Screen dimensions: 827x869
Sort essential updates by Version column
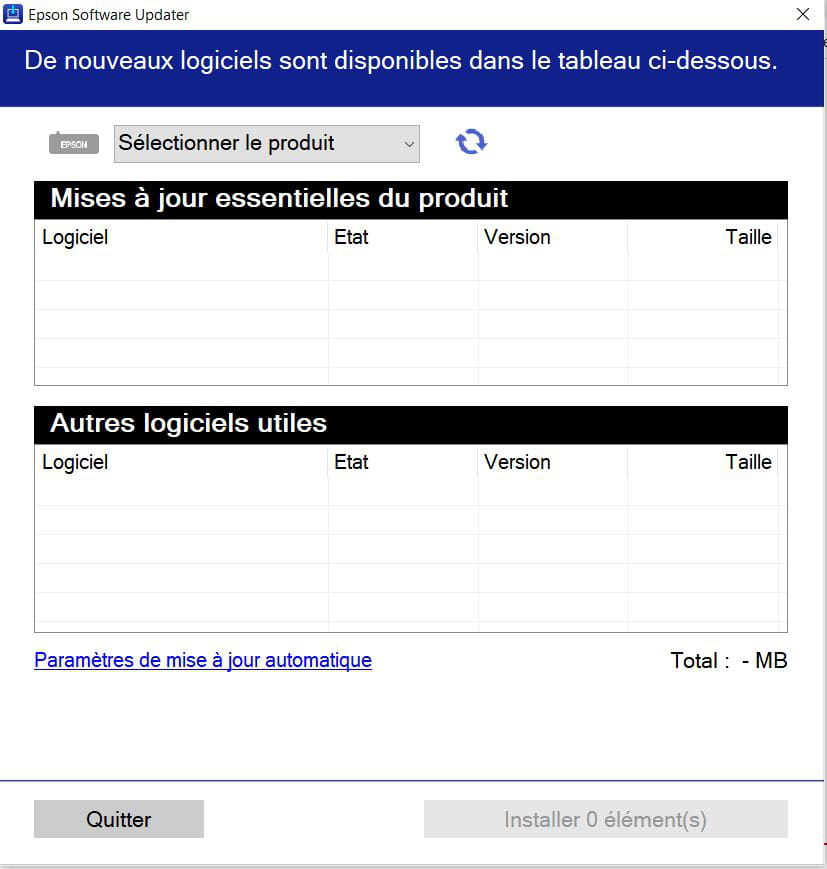tap(553, 237)
